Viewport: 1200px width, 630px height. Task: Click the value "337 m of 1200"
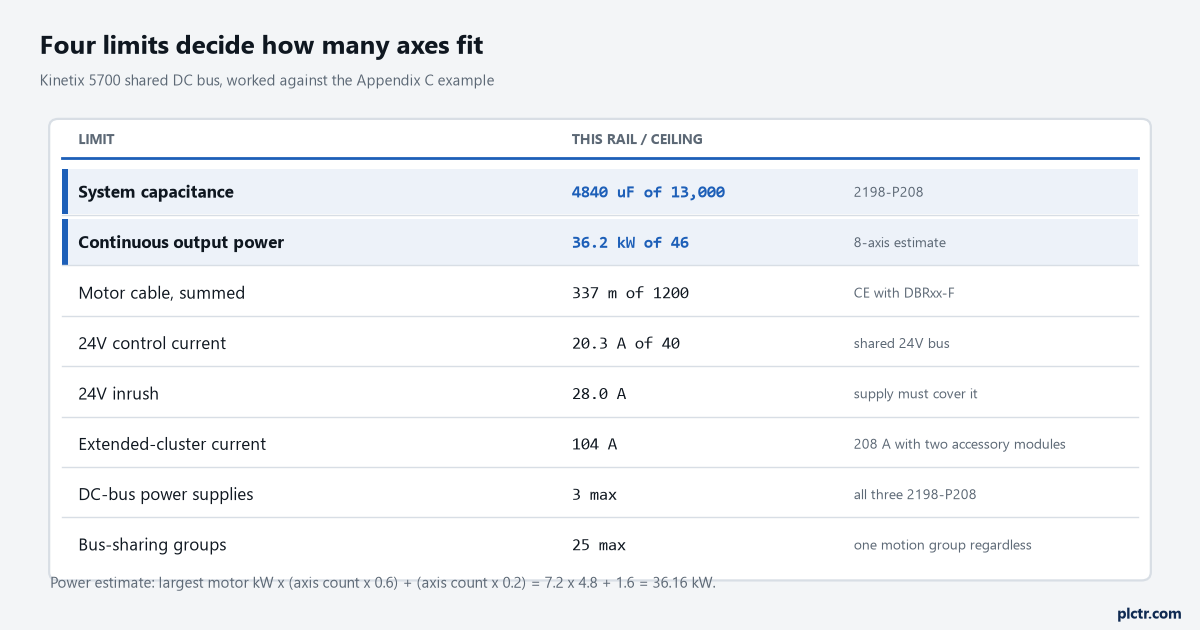point(630,293)
